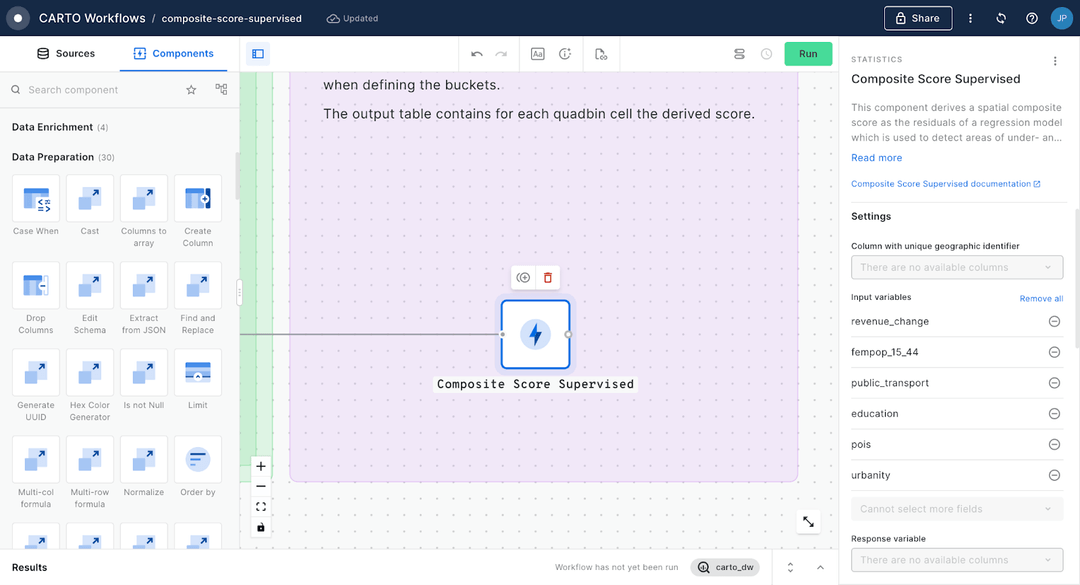The image size is (1080, 585).
Task: Star the component search as favorite
Action: (190, 89)
